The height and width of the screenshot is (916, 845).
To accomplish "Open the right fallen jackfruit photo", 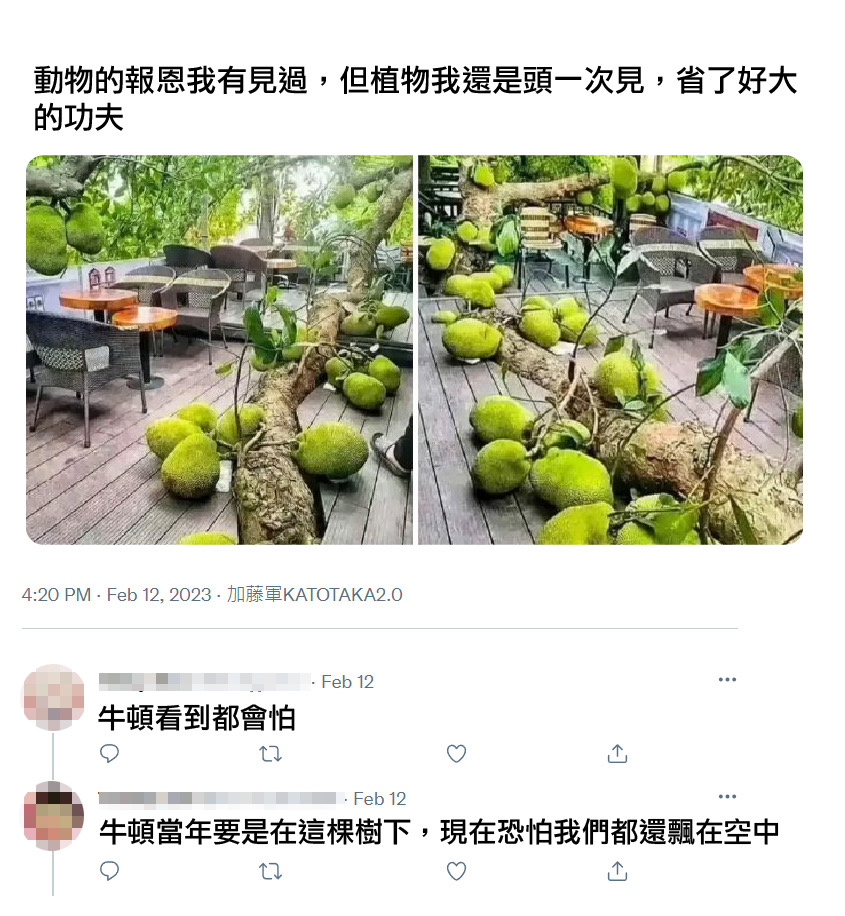I will click(610, 349).
